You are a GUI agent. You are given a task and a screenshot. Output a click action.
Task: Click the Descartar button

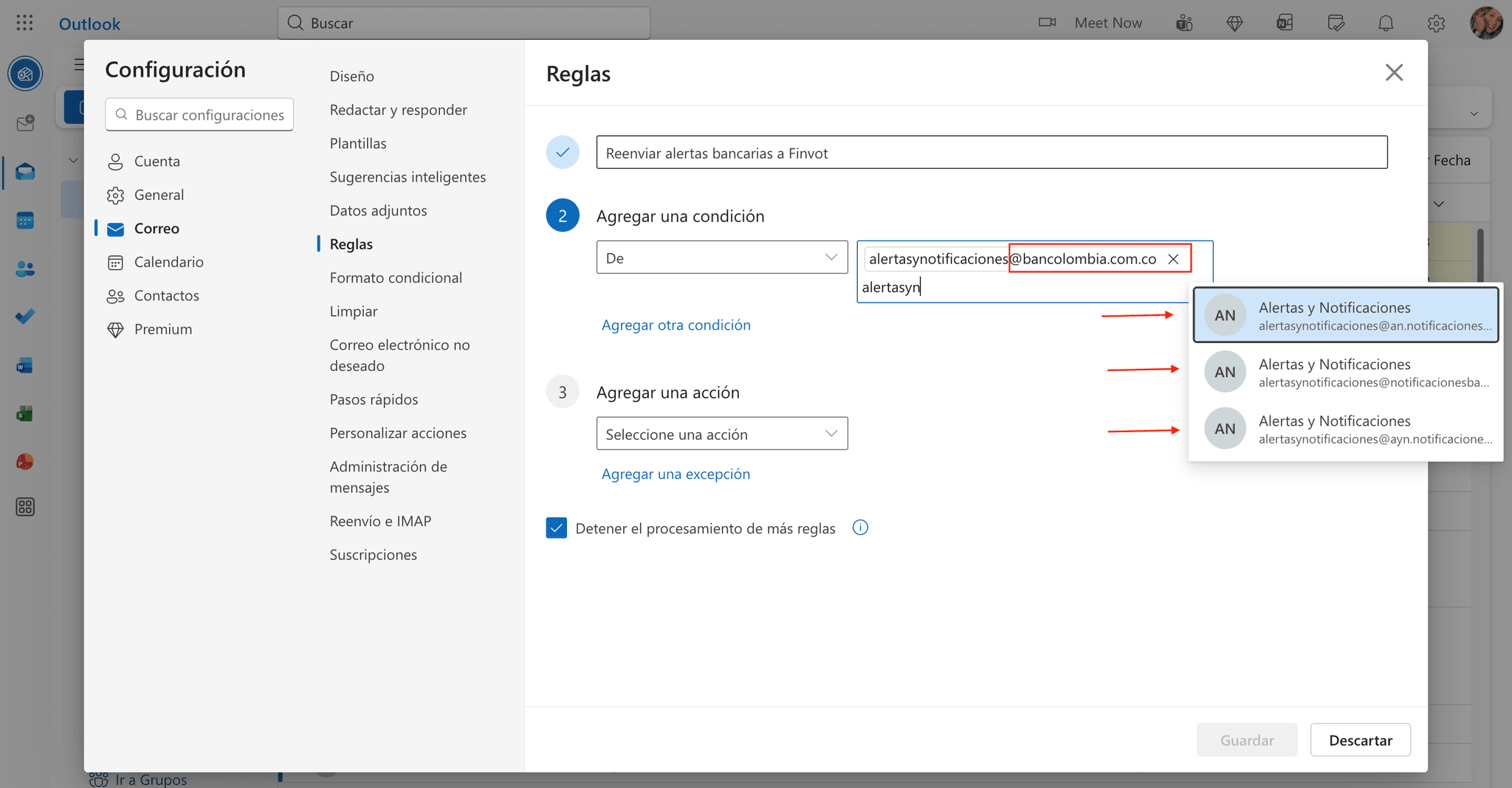point(1360,740)
